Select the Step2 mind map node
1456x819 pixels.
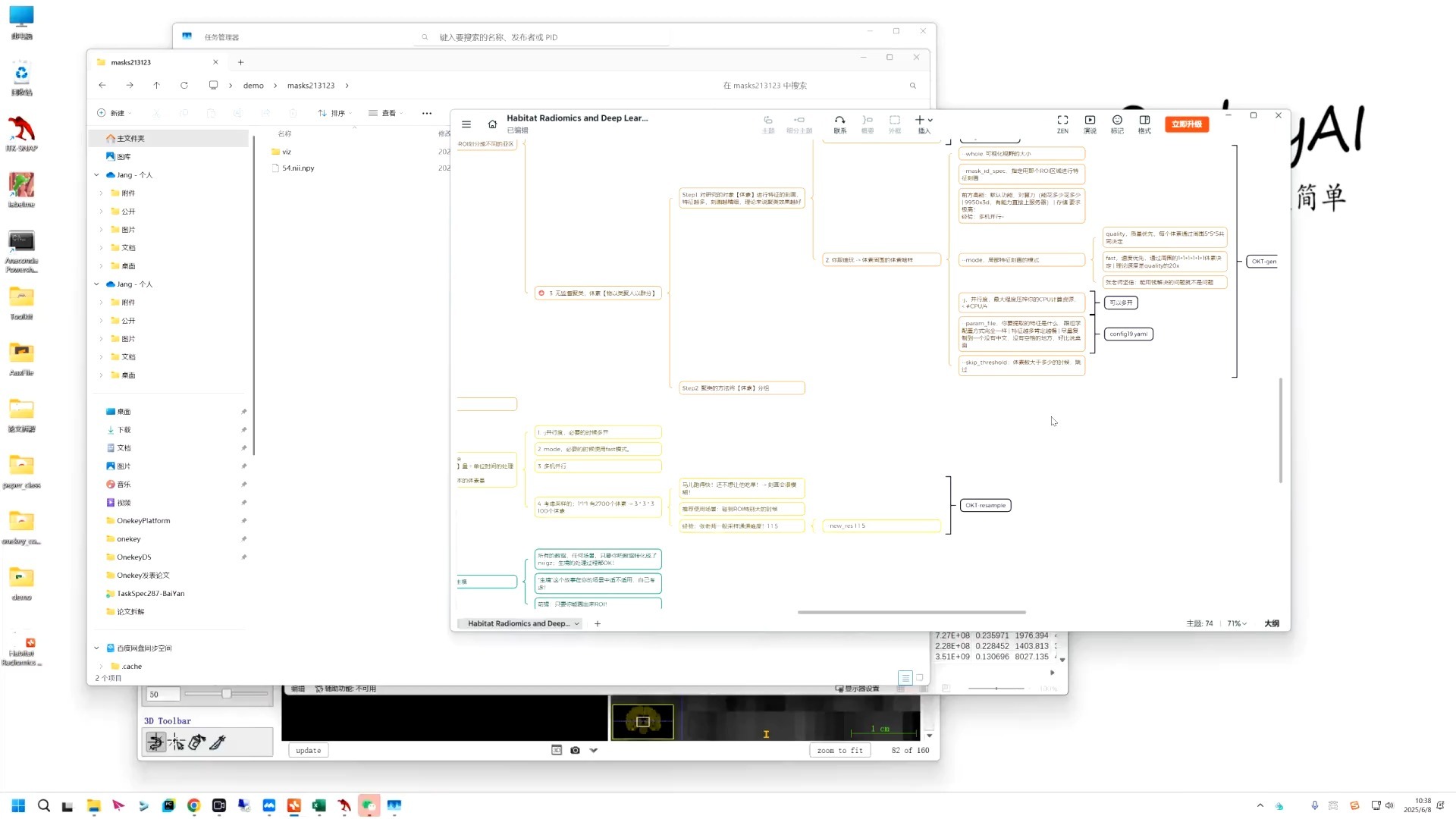click(x=742, y=388)
